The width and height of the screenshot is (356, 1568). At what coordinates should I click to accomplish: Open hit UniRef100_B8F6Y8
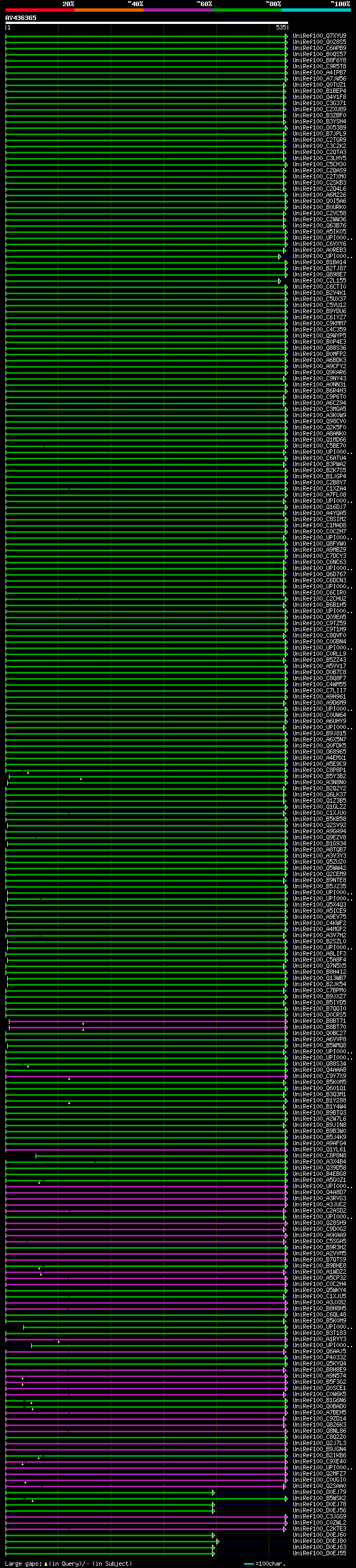pyautogui.click(x=319, y=60)
